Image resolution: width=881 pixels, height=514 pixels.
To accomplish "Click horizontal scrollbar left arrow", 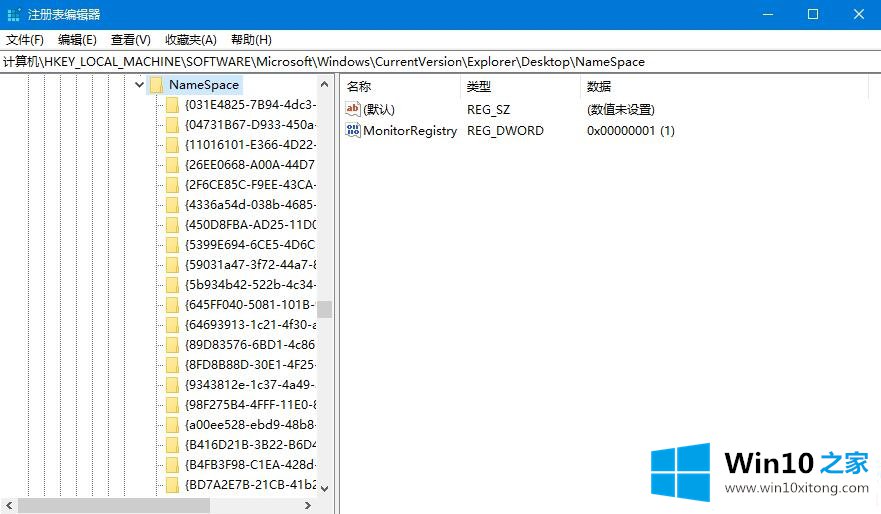I will [9, 506].
